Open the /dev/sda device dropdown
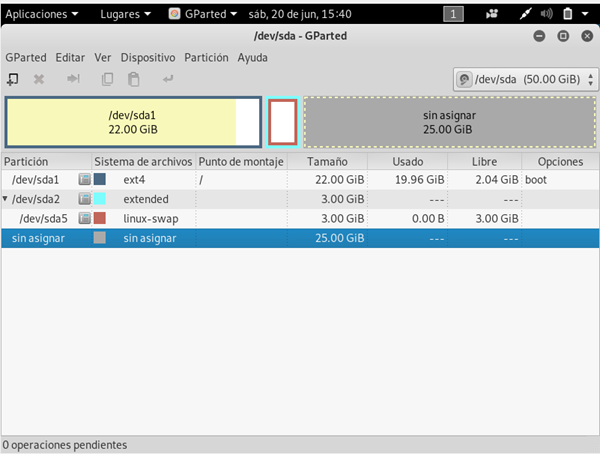 pyautogui.click(x=526, y=80)
